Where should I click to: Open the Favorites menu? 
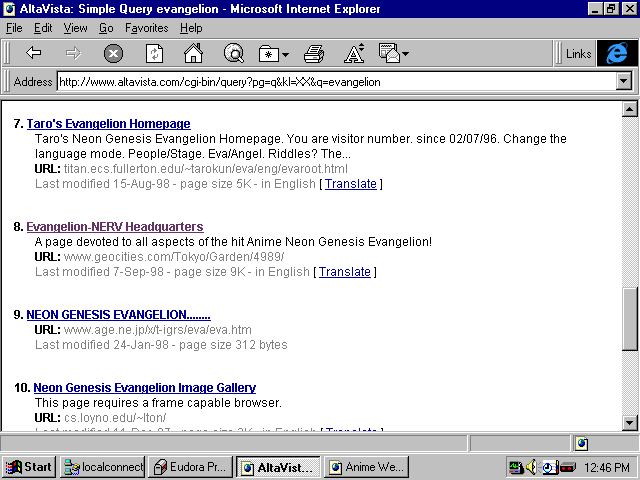click(146, 28)
